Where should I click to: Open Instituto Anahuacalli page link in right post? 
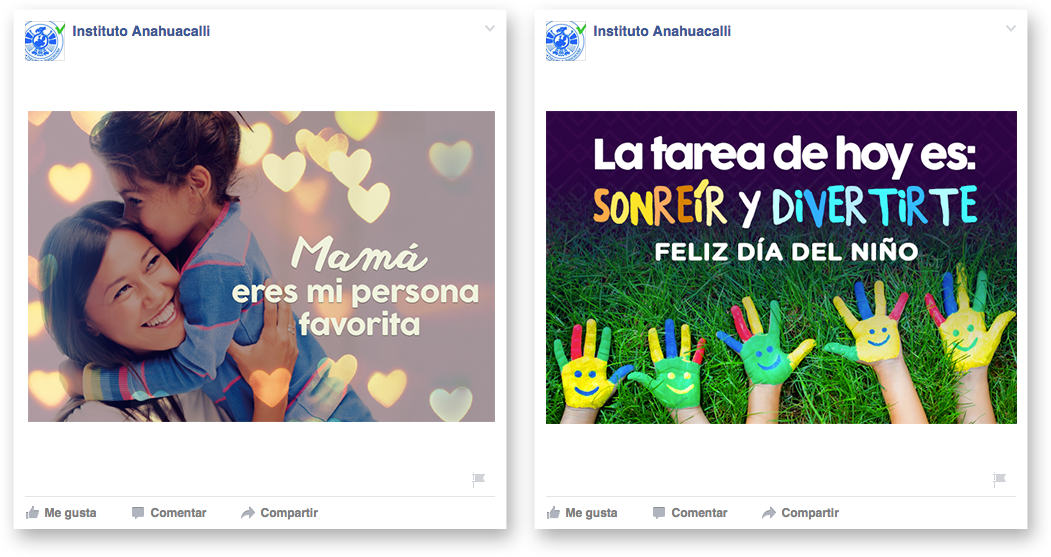point(662,31)
